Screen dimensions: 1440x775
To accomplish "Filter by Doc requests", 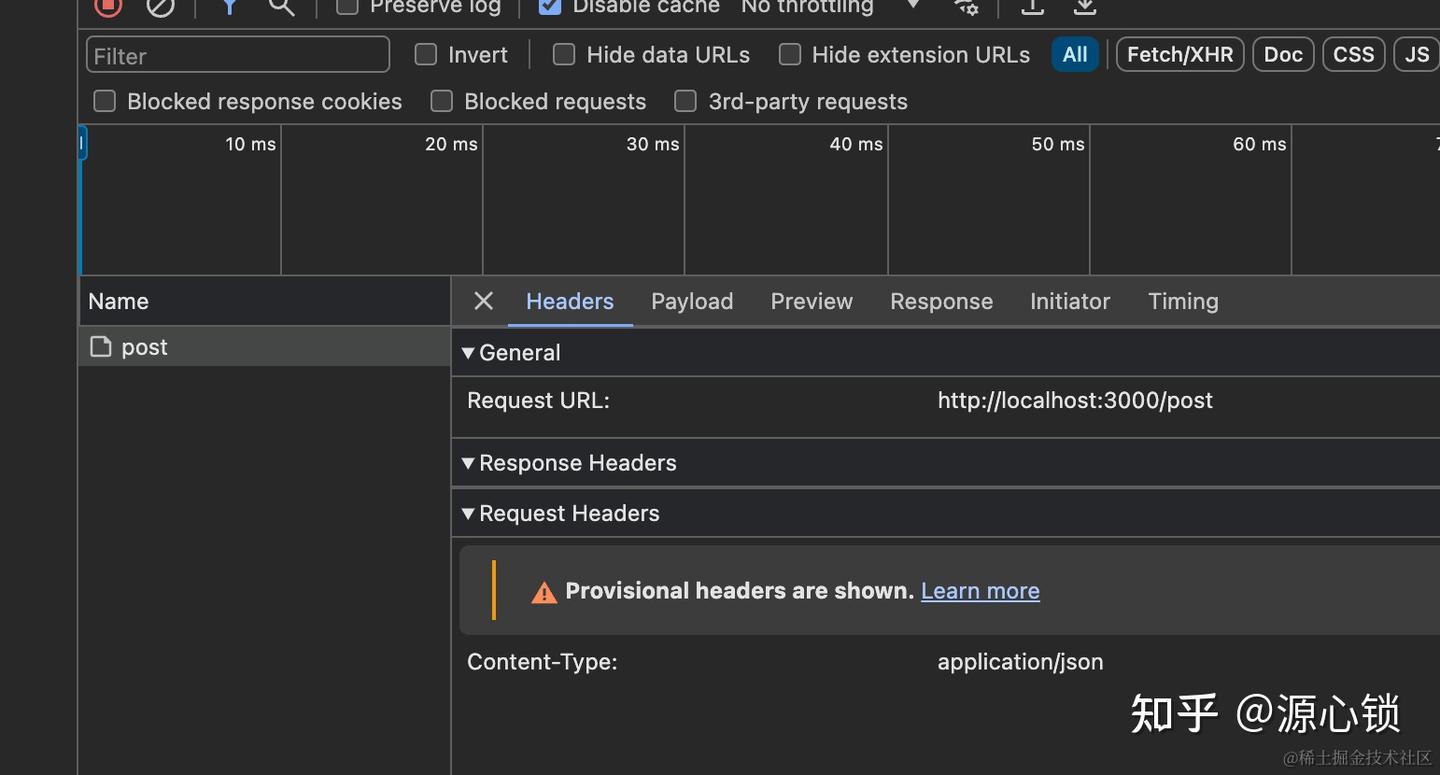I will coord(1283,55).
